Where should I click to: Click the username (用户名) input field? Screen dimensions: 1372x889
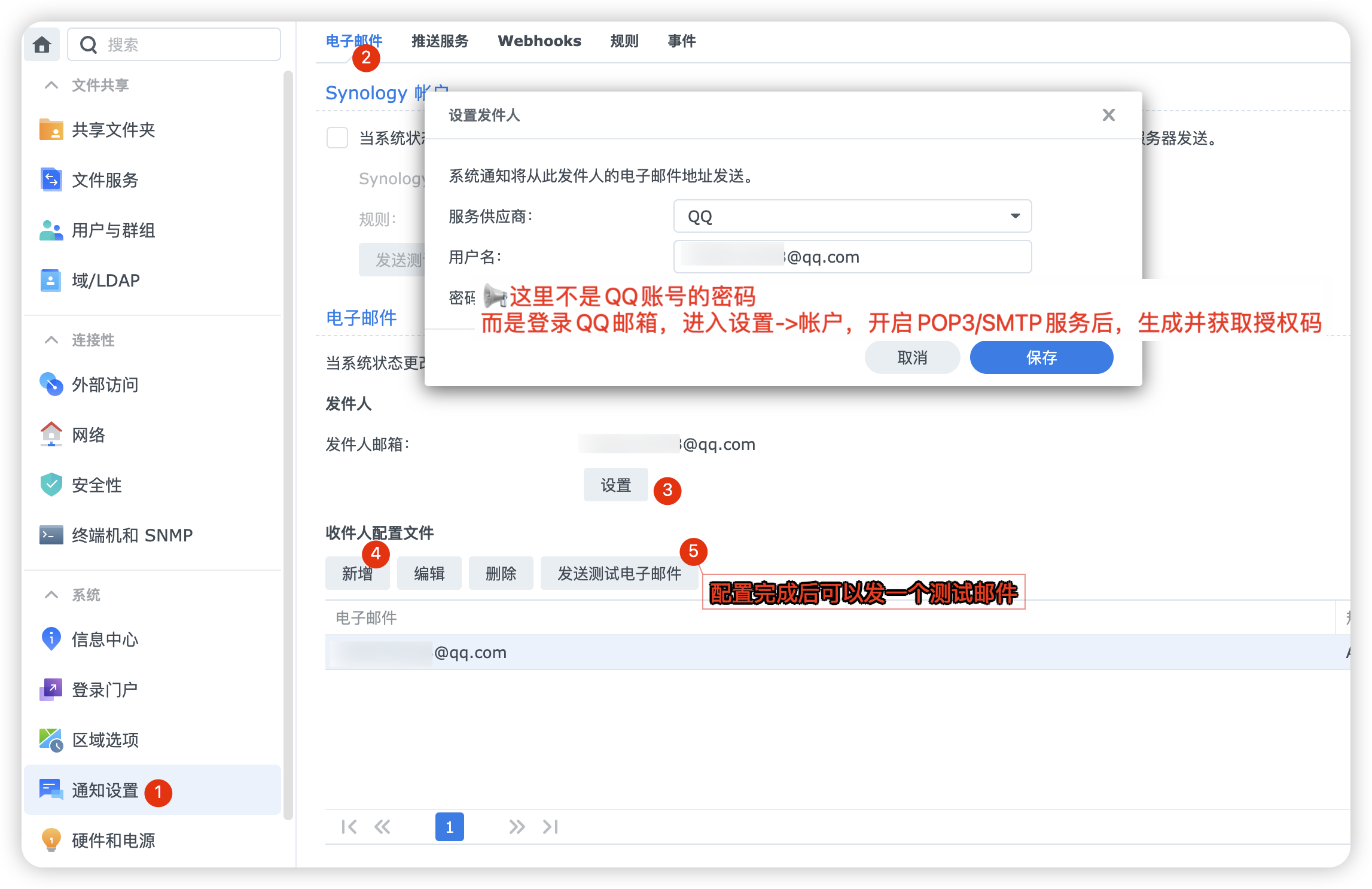(852, 257)
